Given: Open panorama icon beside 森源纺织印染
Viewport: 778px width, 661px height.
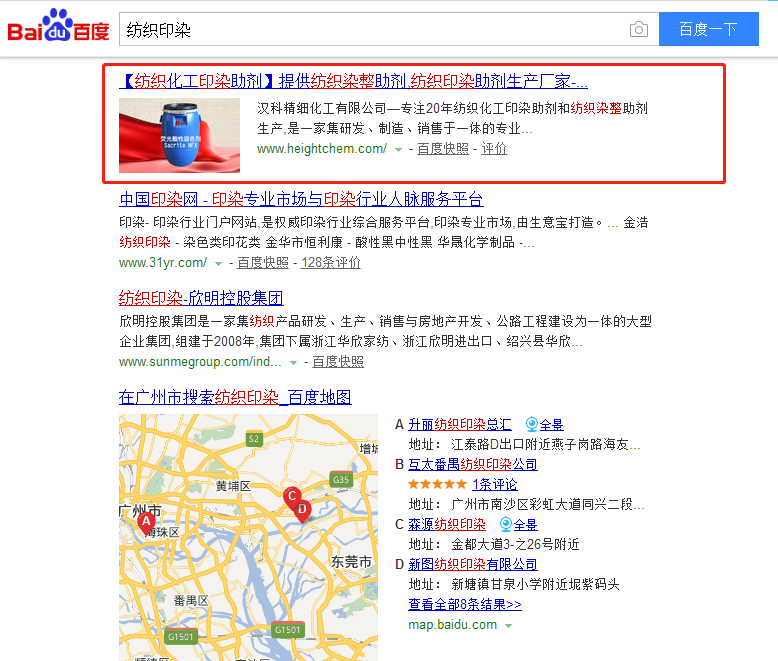Looking at the screenshot, I should click(506, 524).
